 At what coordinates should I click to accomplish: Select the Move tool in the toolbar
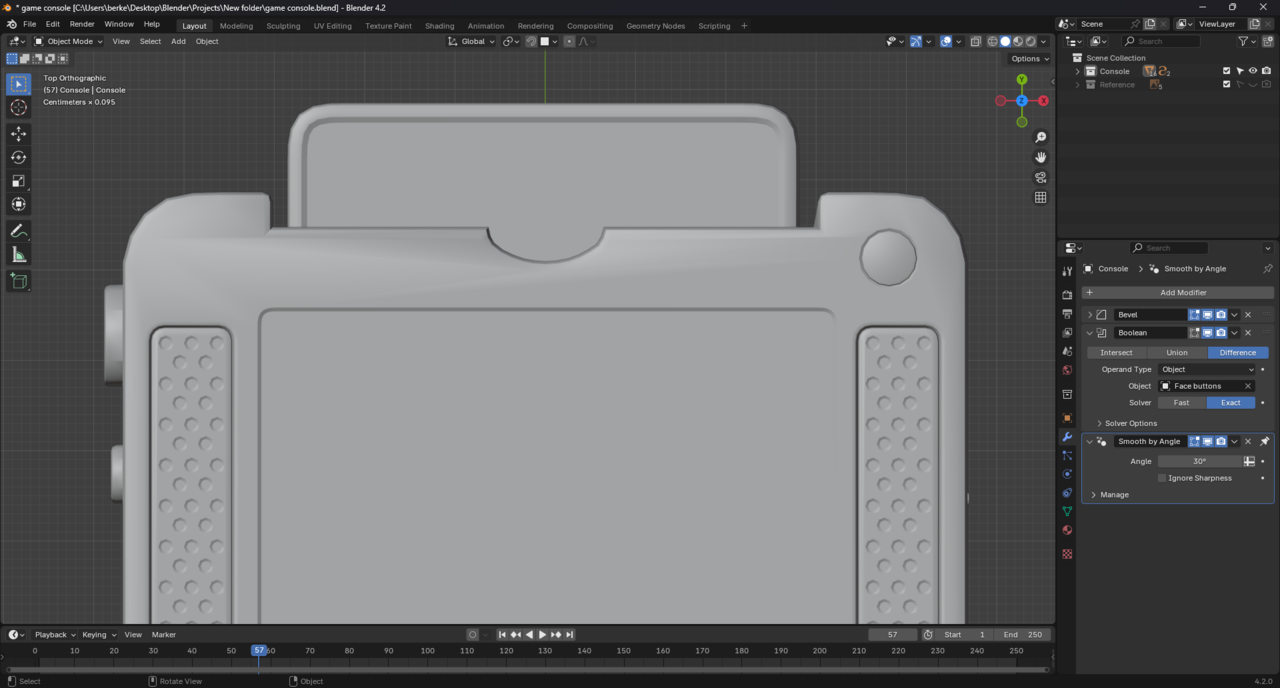point(18,133)
